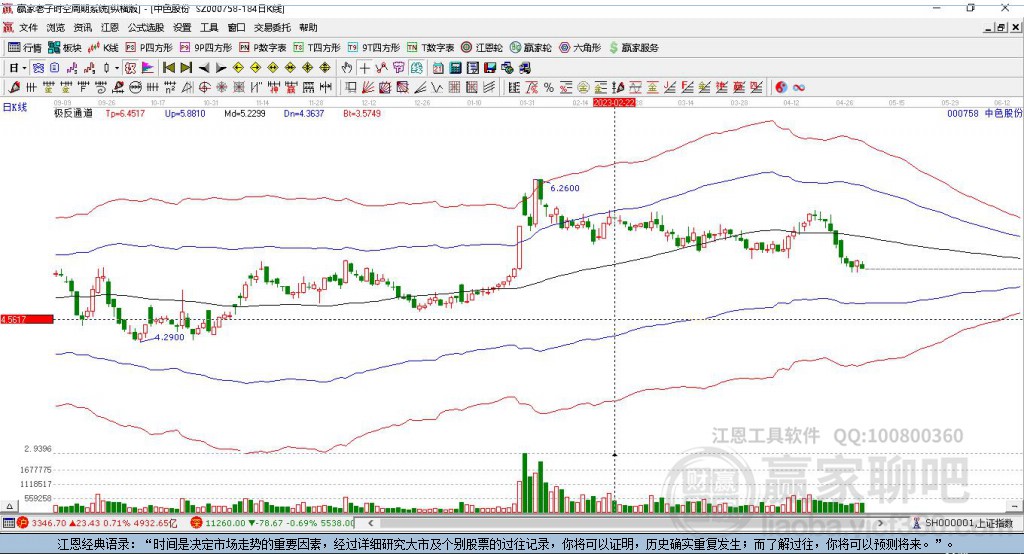The height and width of the screenshot is (554, 1024).
Task: Open the 9P四方形 tool
Action: pyautogui.click(x=206, y=48)
